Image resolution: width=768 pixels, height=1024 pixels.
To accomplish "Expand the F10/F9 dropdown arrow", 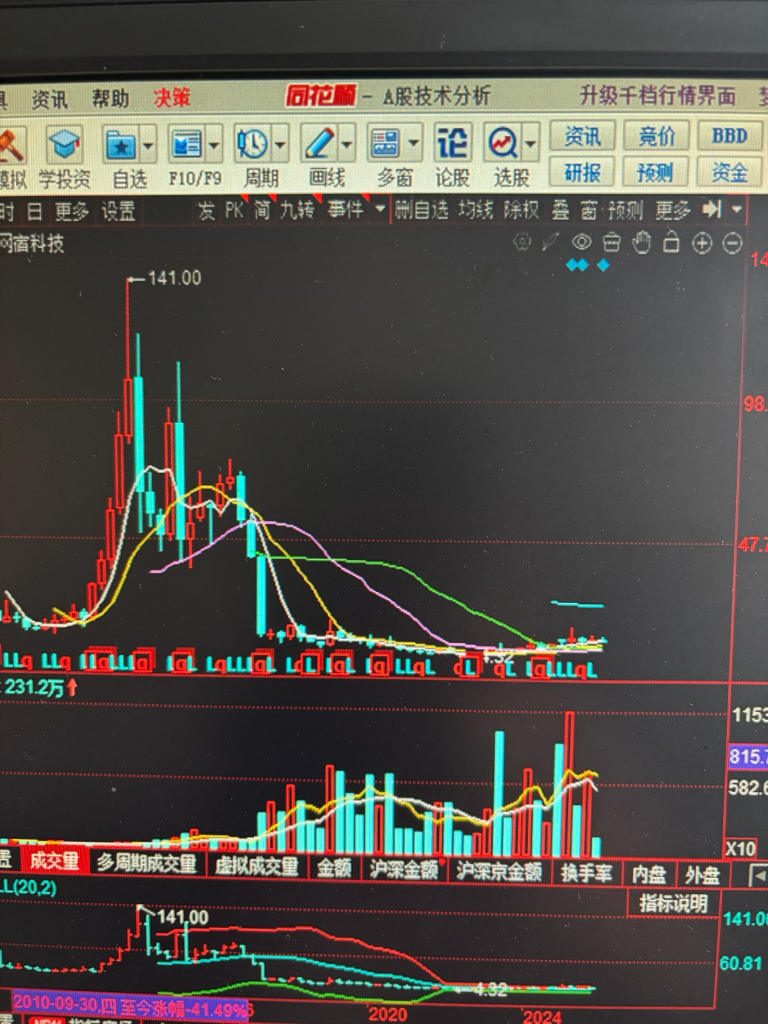I will pos(214,144).
